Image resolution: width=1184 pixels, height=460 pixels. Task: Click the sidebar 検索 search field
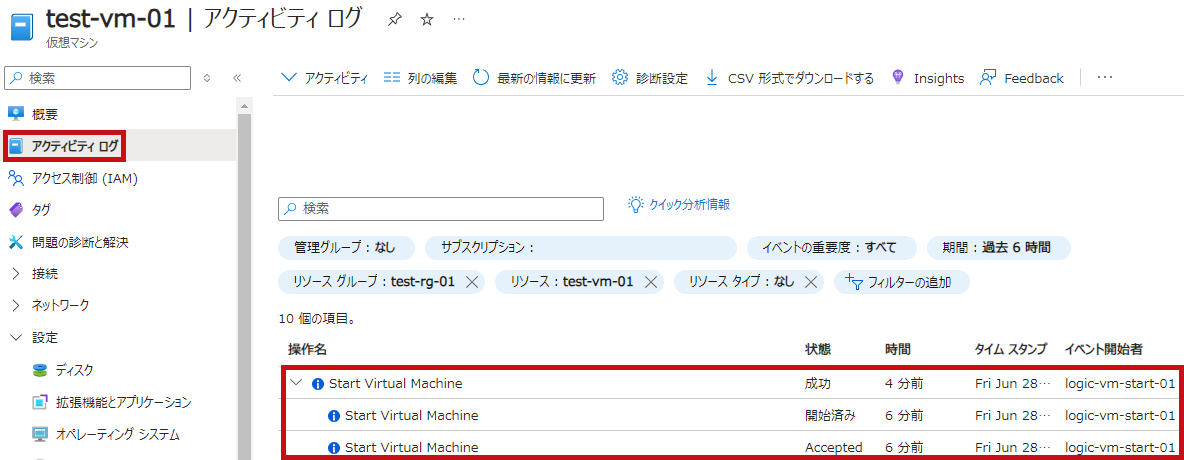tap(98, 78)
